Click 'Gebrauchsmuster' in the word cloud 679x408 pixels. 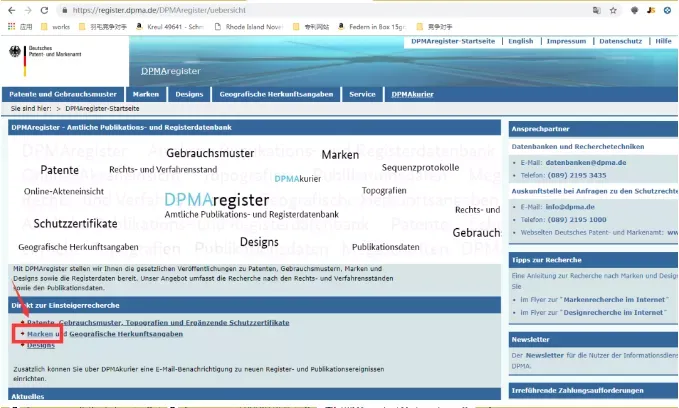[x=210, y=153]
